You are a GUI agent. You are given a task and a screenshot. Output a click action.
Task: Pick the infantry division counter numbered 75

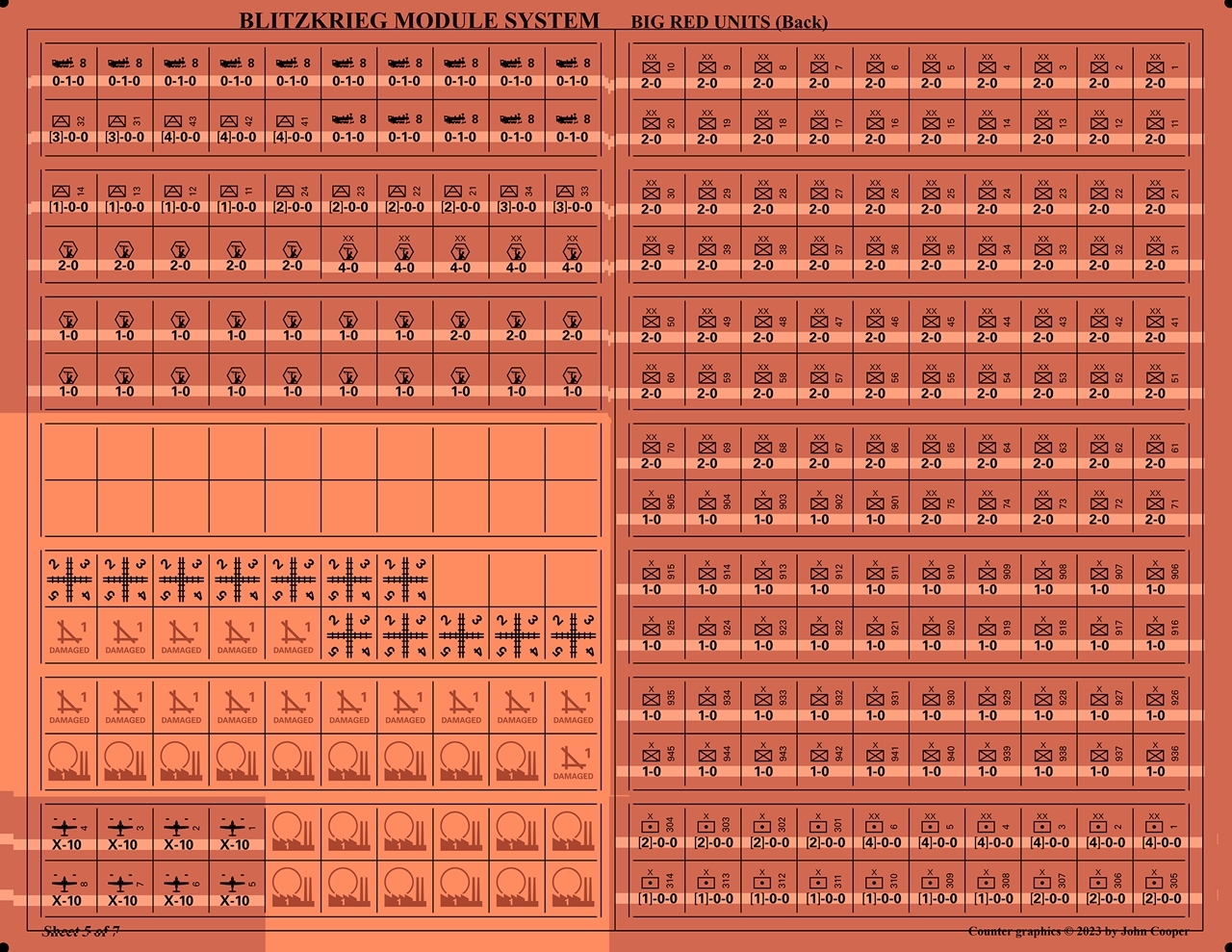tap(938, 508)
